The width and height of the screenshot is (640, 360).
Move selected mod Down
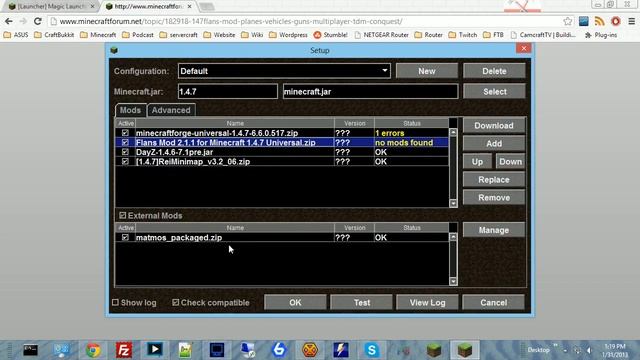(x=510, y=162)
